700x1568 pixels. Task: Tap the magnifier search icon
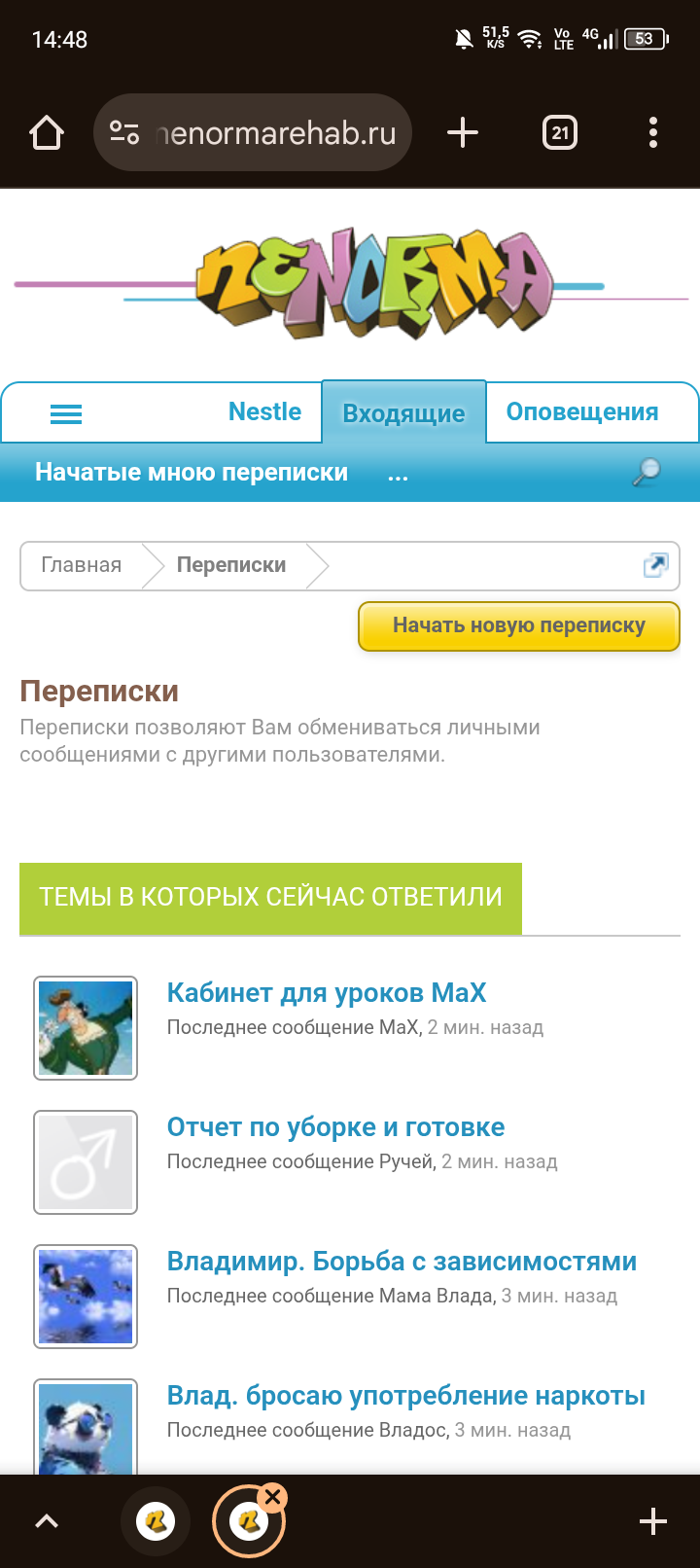pos(647,473)
